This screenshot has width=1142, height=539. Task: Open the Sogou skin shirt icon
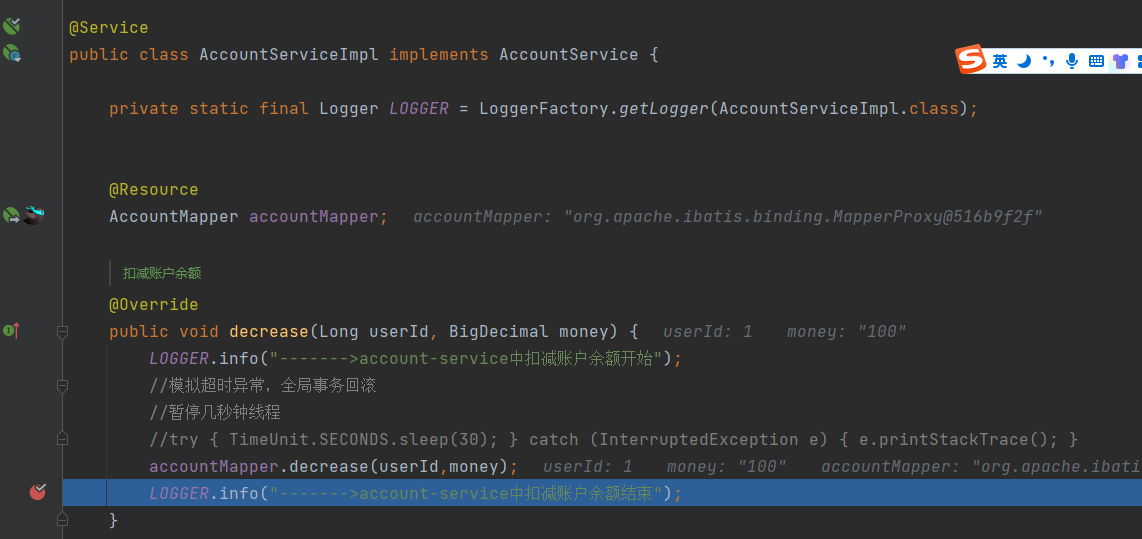point(1120,61)
